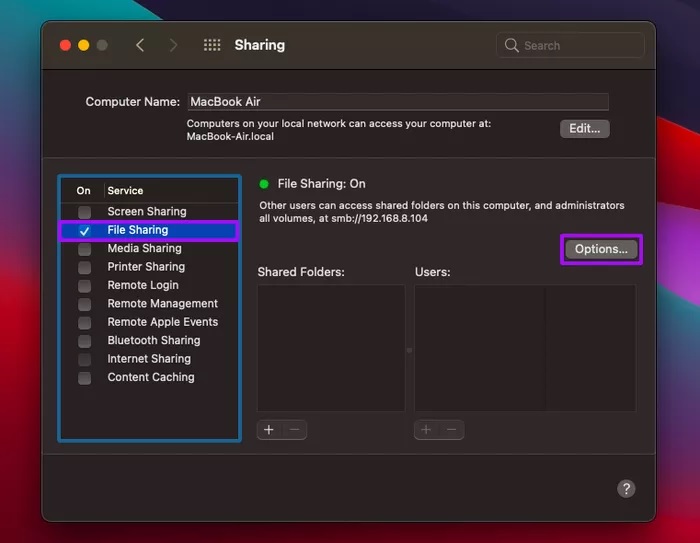Image resolution: width=700 pixels, height=543 pixels.
Task: Show all preferences grid icon
Action: 212,45
